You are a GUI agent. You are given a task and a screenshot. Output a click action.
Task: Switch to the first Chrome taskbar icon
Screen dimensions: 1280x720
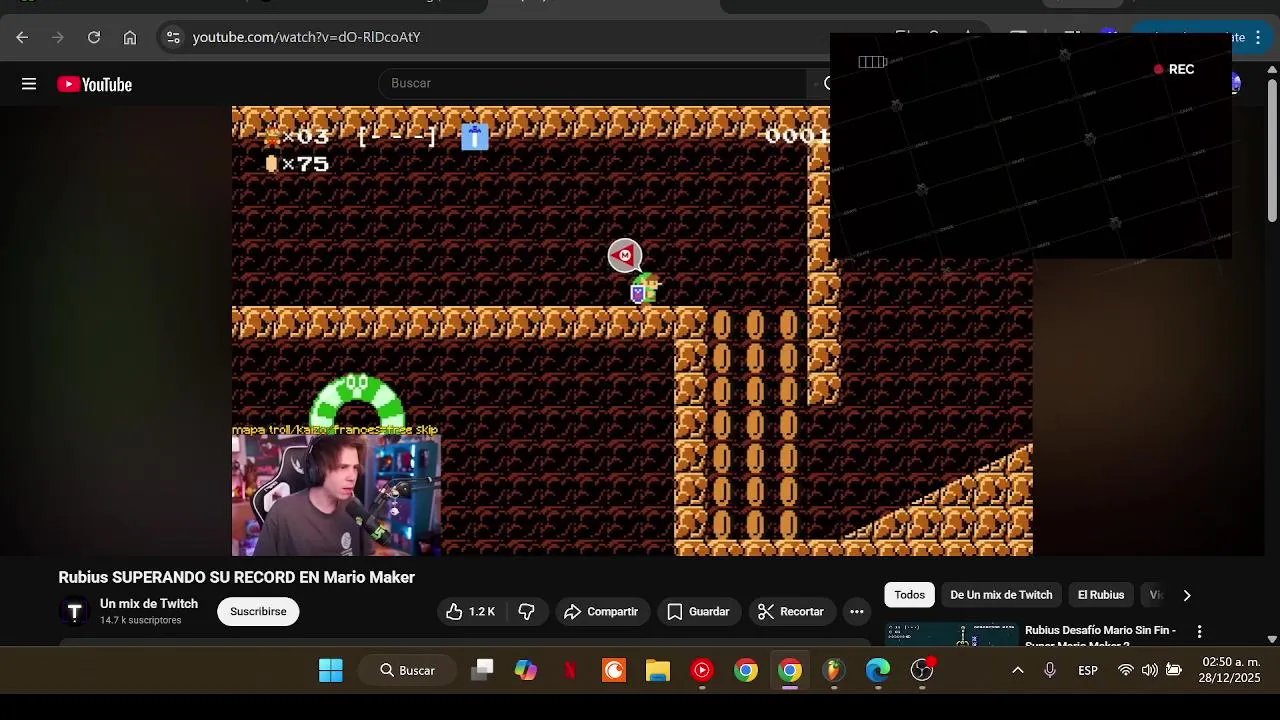(746, 670)
